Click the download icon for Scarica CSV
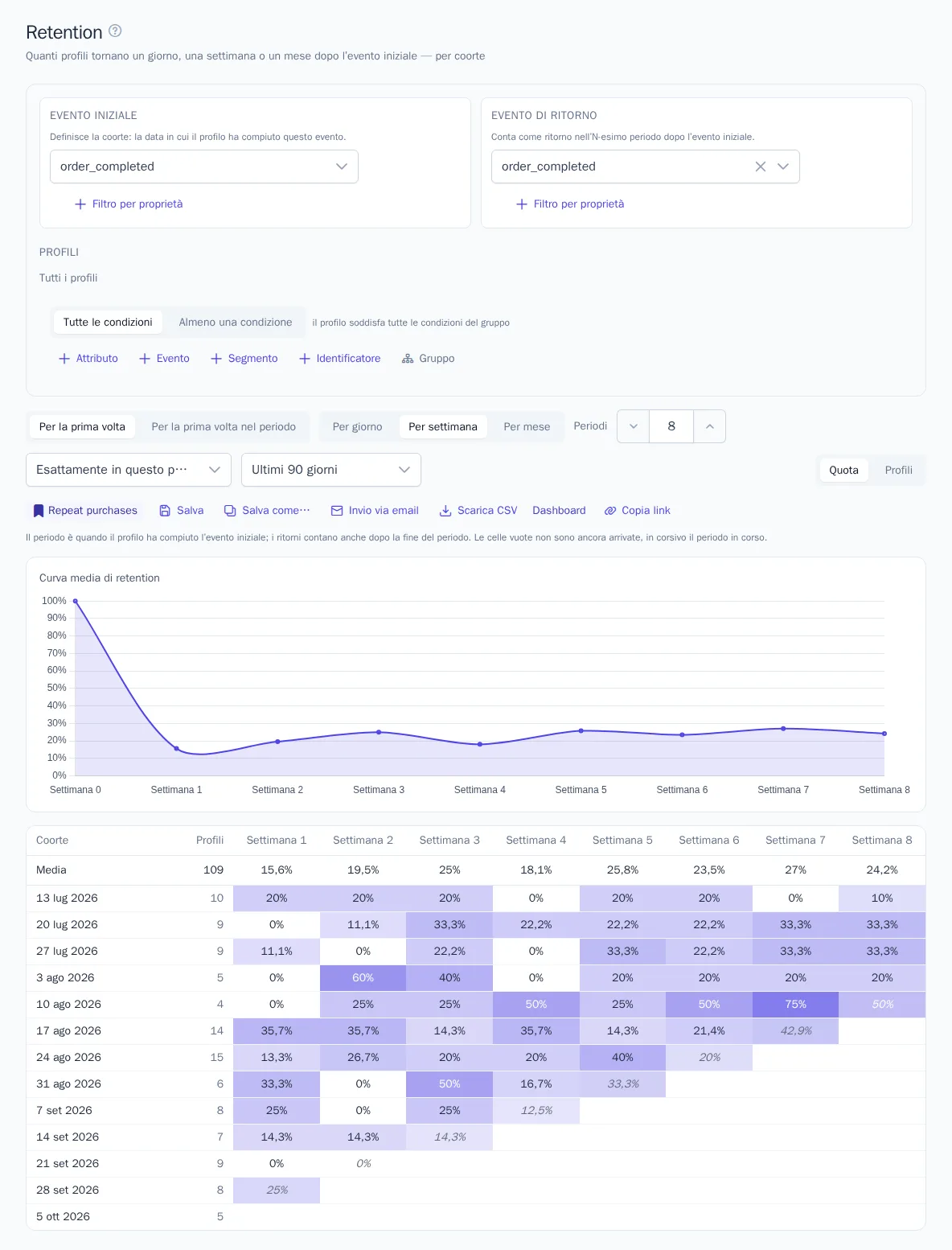This screenshot has height=1250, width=952. [445, 511]
